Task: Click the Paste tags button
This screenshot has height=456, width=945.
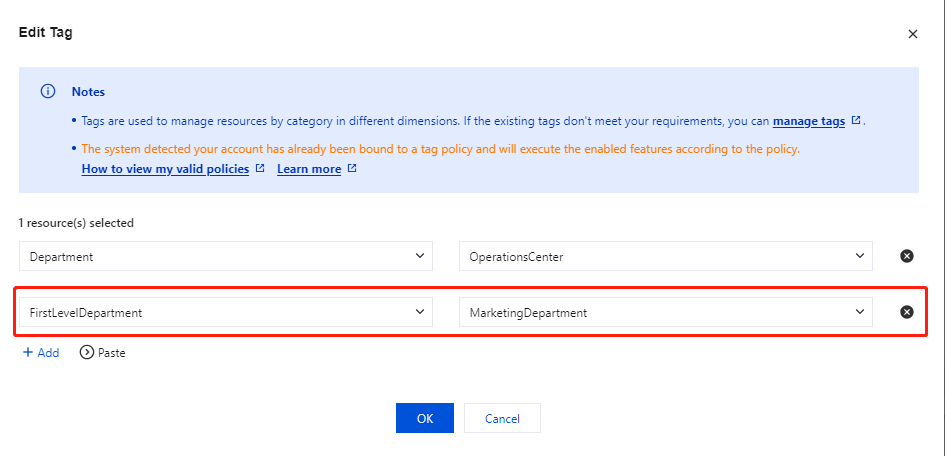Action: tap(103, 353)
